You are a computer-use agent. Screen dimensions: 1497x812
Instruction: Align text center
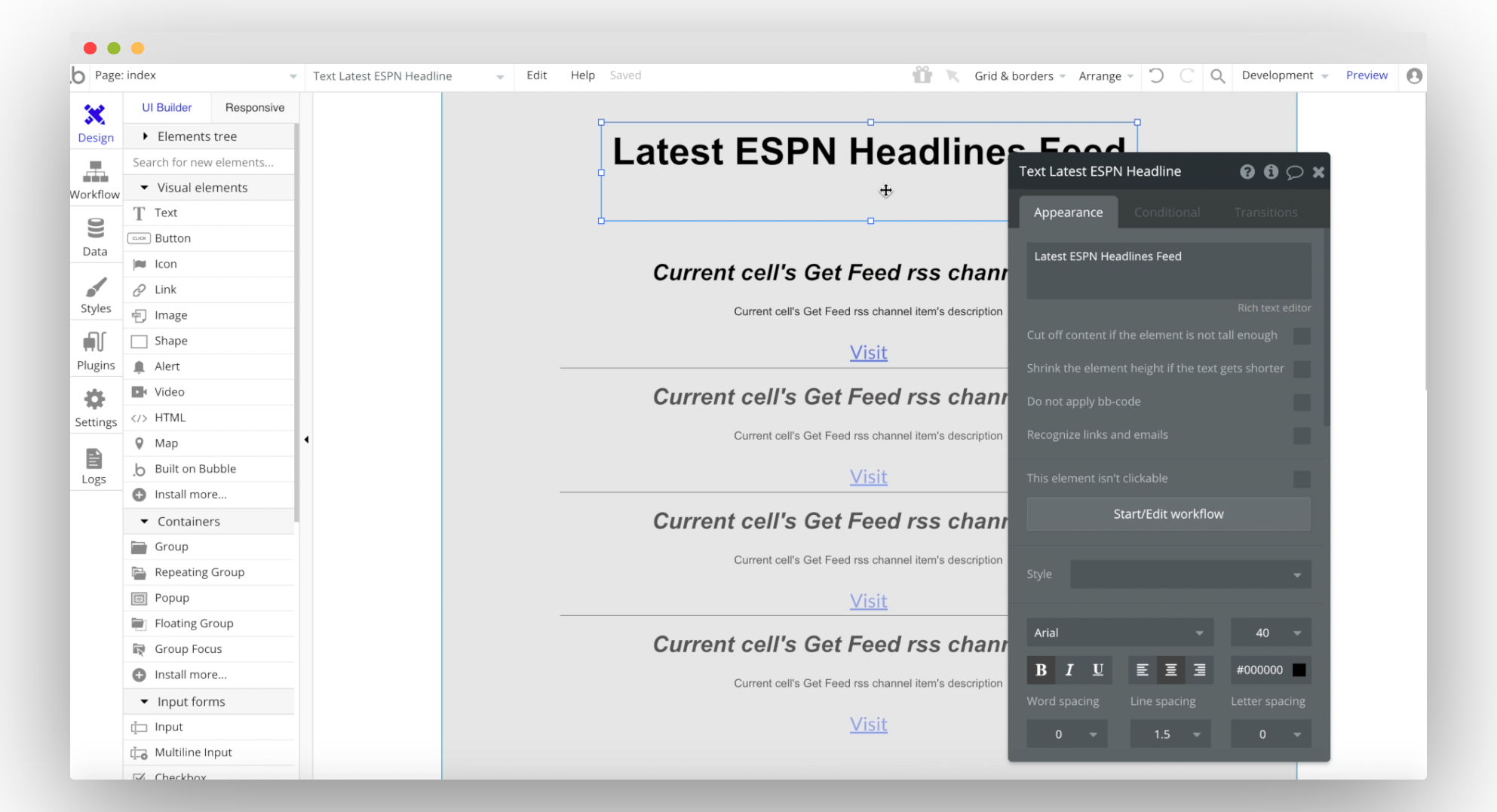pos(1170,670)
